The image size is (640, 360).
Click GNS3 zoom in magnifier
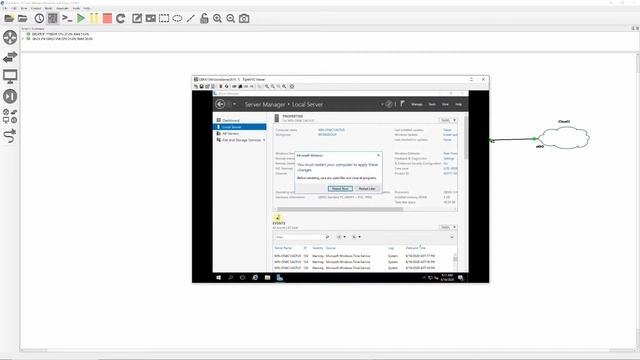click(218, 18)
